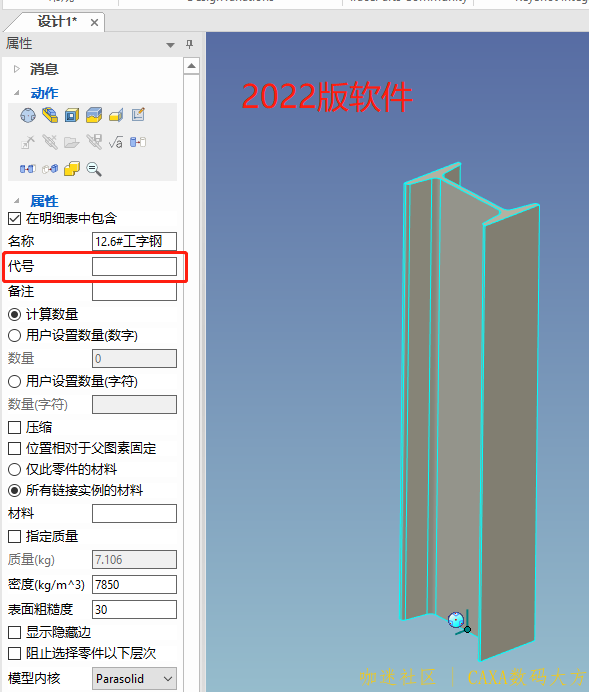This screenshot has height=692, width=589.
Task: Click the sketch edit pencil icon
Action: click(x=138, y=115)
